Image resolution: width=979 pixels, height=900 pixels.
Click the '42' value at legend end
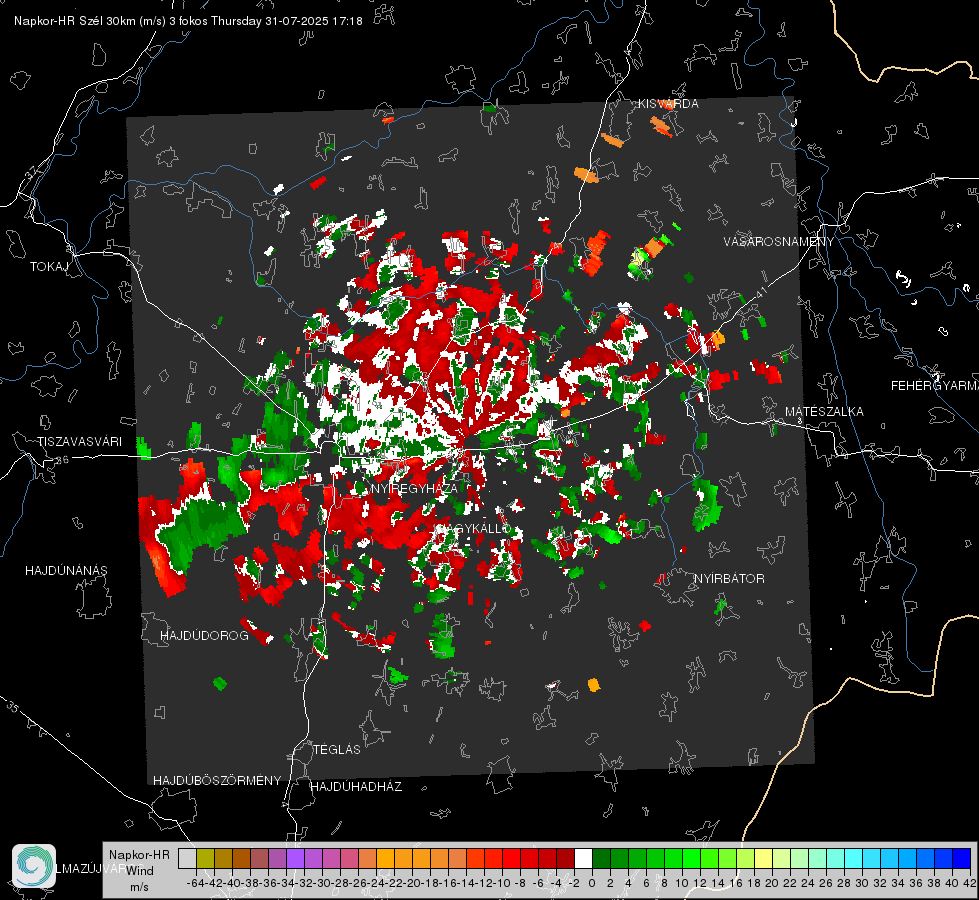[x=970, y=883]
